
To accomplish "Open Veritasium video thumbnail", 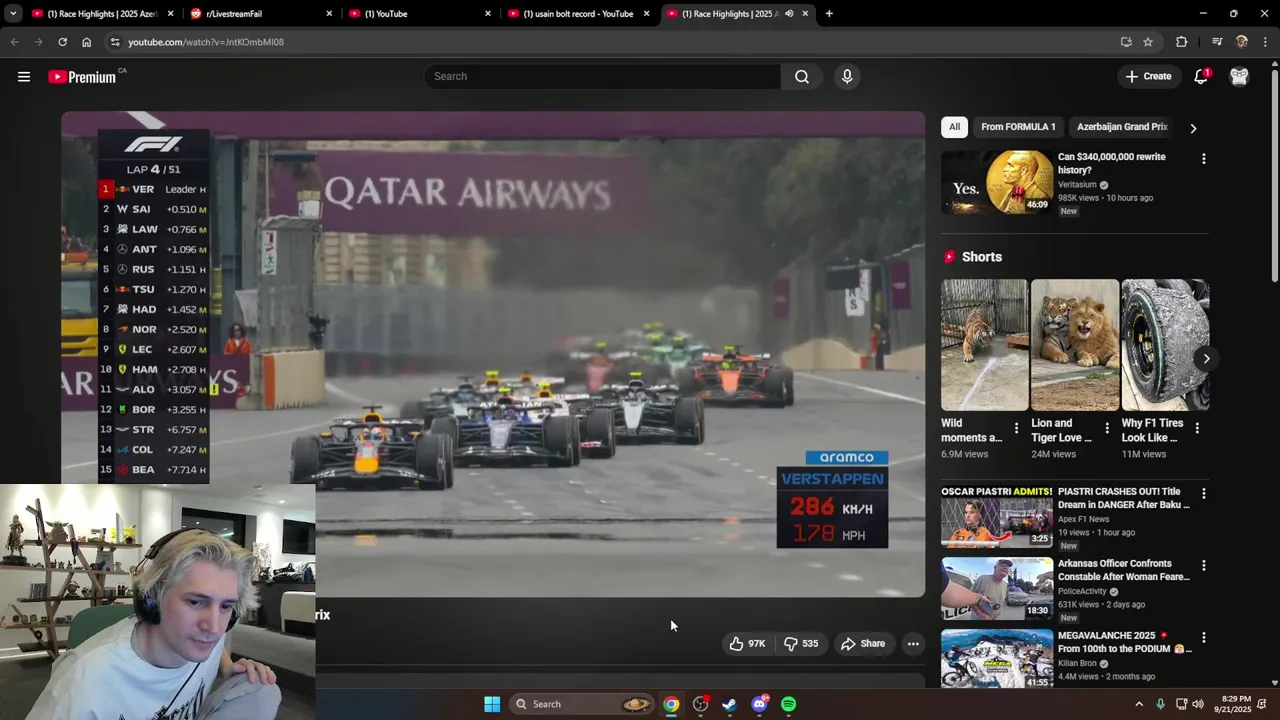I will point(997,182).
